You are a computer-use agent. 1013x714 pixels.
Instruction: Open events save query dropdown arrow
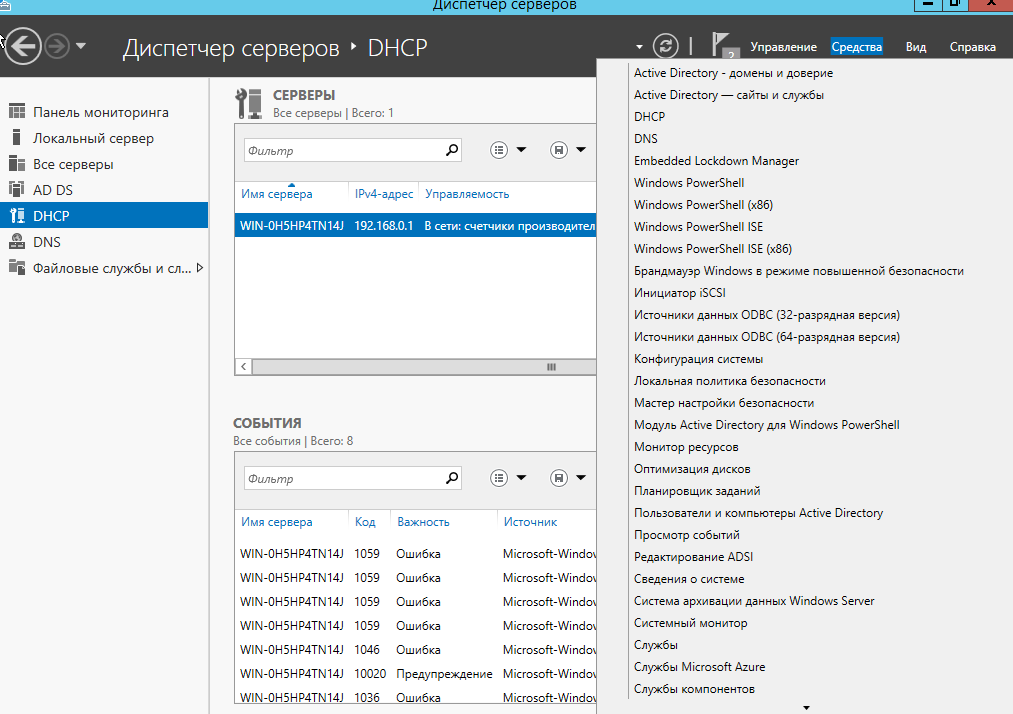(581, 478)
